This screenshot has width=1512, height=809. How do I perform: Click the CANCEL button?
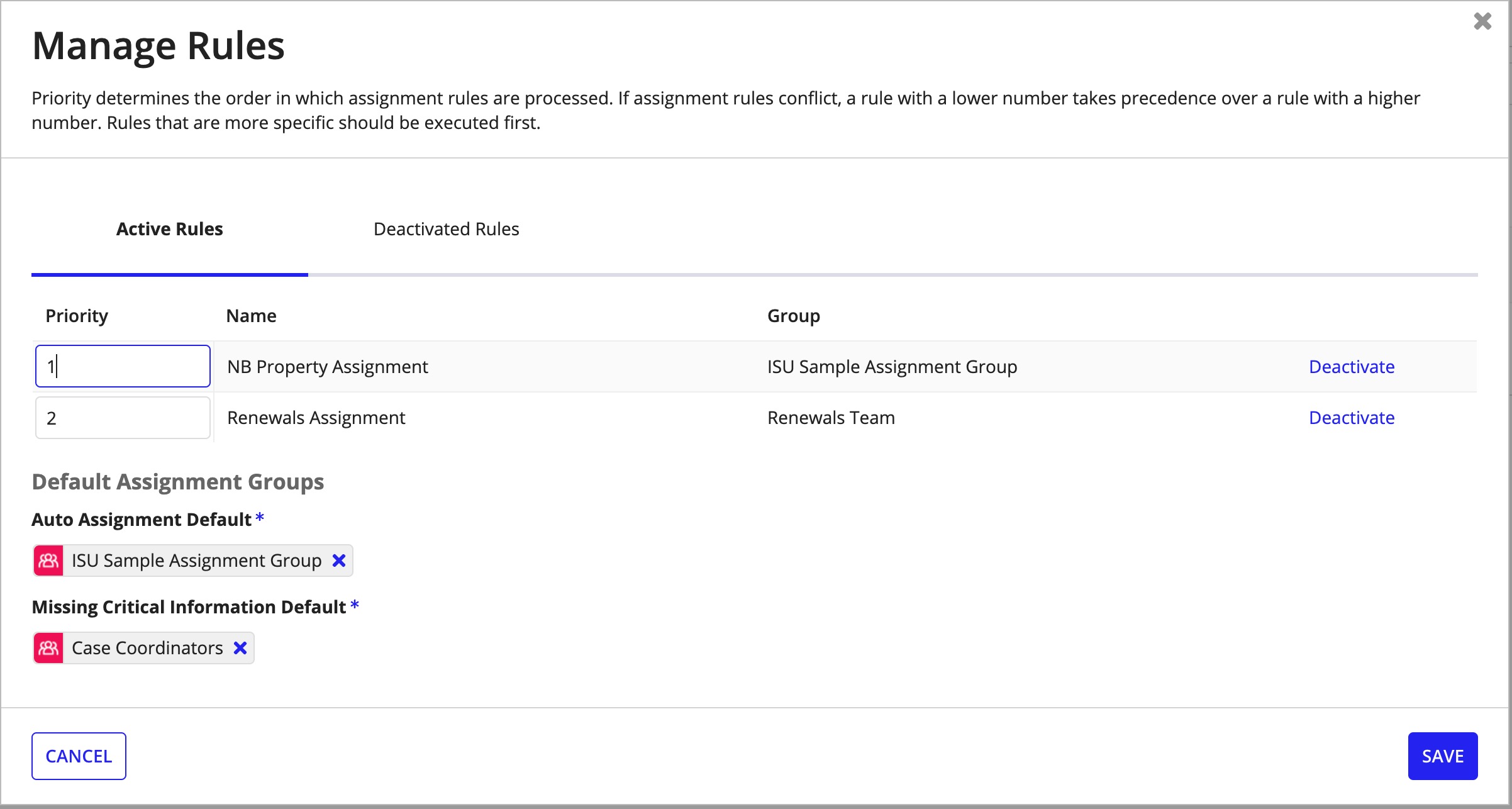coord(79,756)
